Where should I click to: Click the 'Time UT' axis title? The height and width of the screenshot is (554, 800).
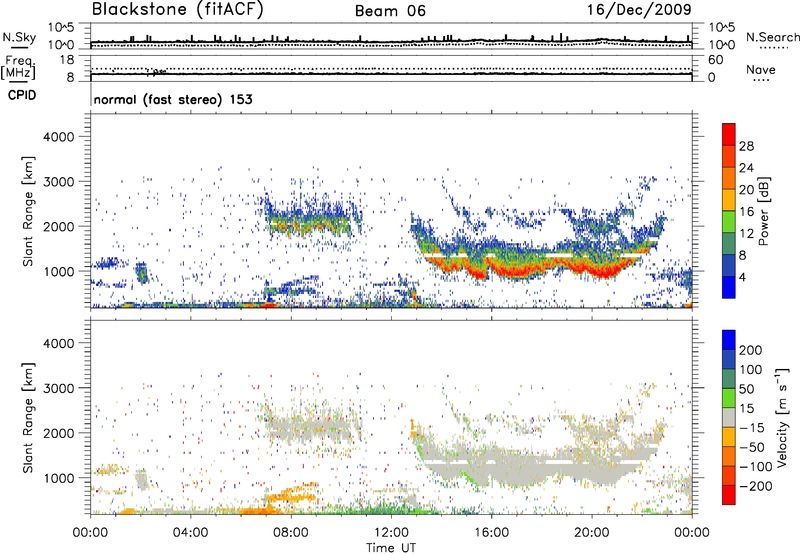[x=391, y=547]
